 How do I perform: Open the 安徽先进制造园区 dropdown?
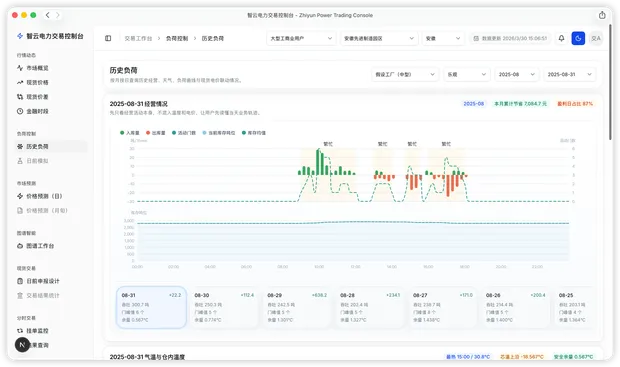coord(379,38)
